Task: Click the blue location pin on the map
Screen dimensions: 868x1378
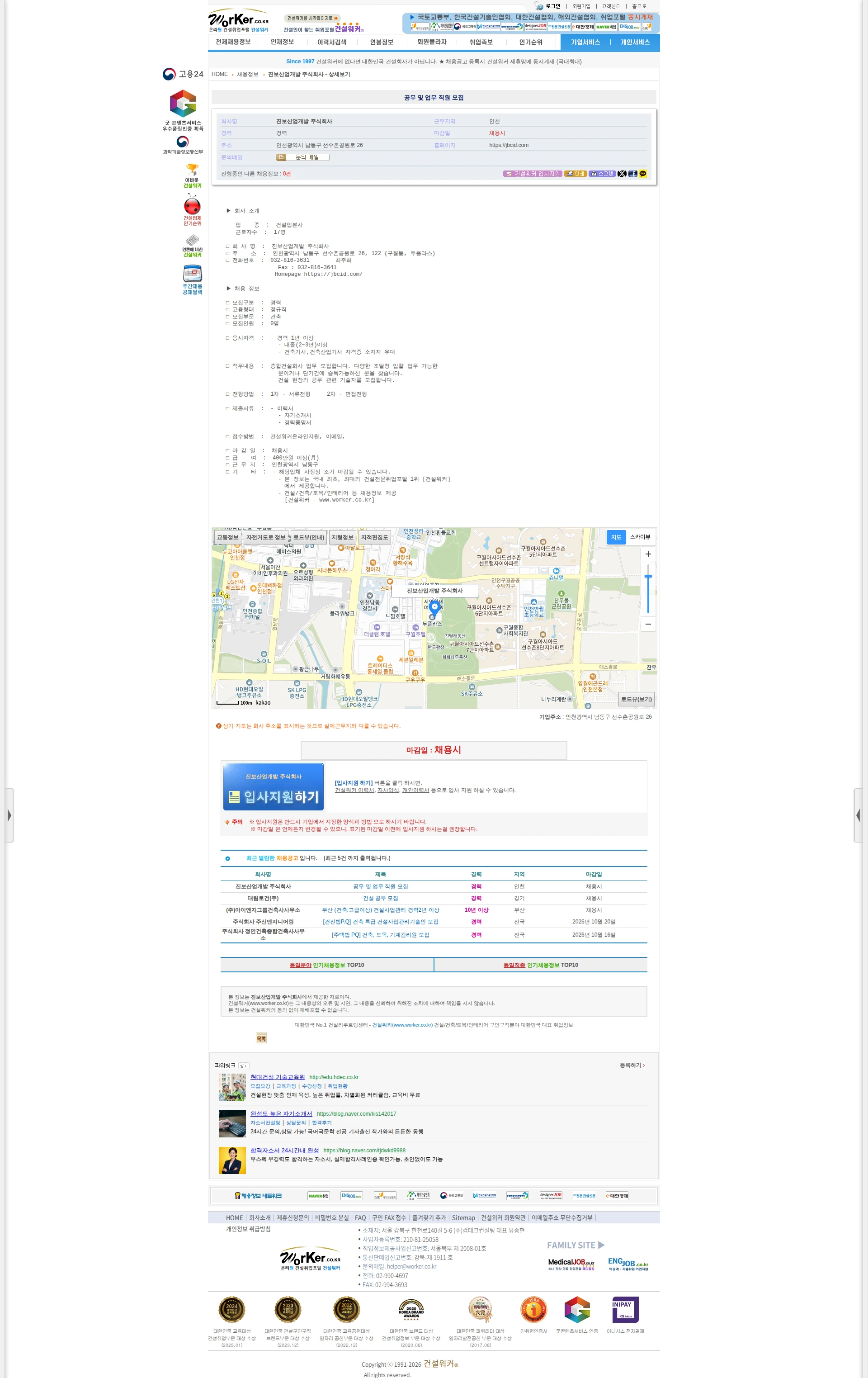Action: click(434, 608)
